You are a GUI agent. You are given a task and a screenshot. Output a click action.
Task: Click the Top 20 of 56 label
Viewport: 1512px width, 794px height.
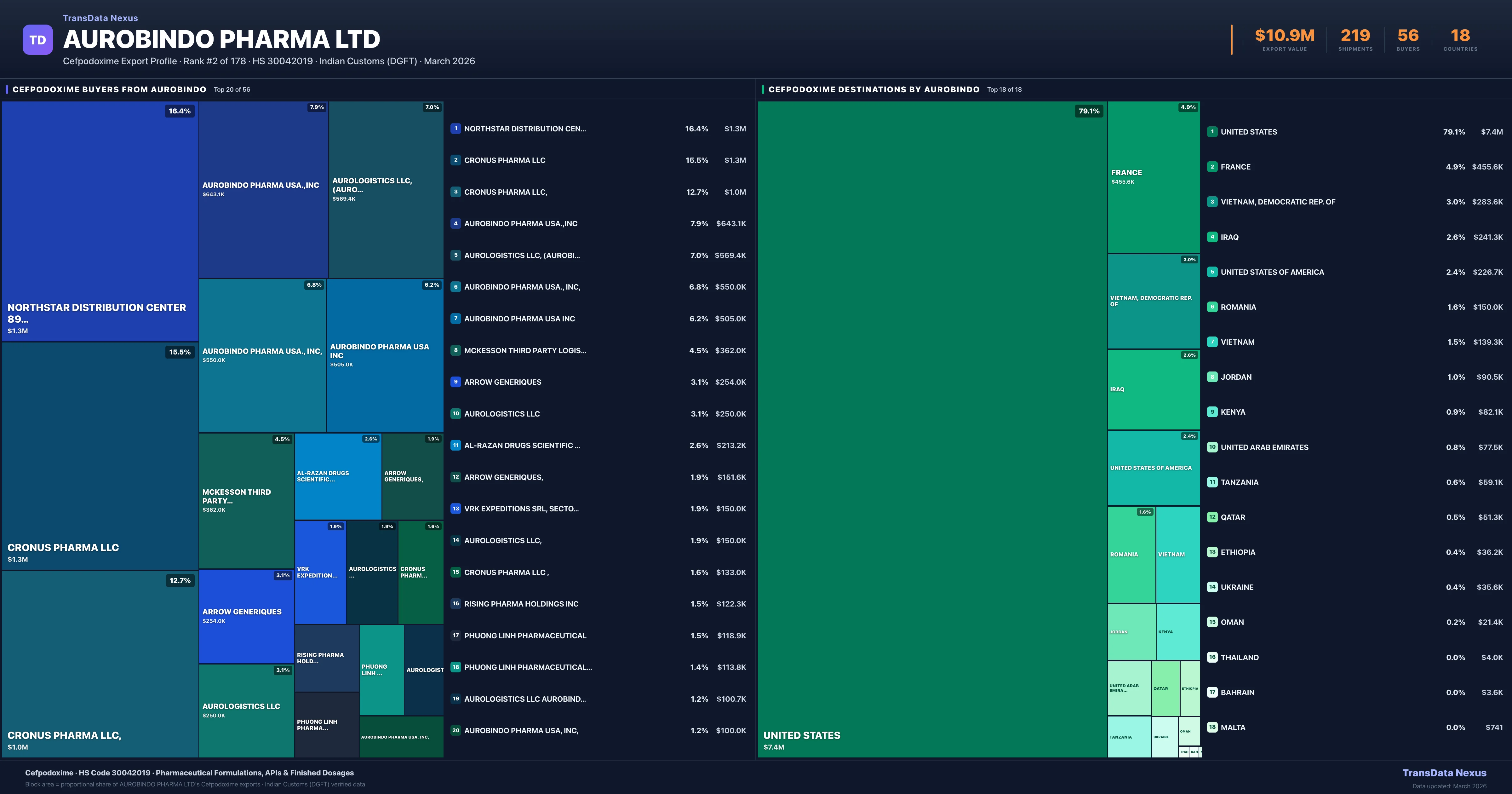(x=232, y=90)
